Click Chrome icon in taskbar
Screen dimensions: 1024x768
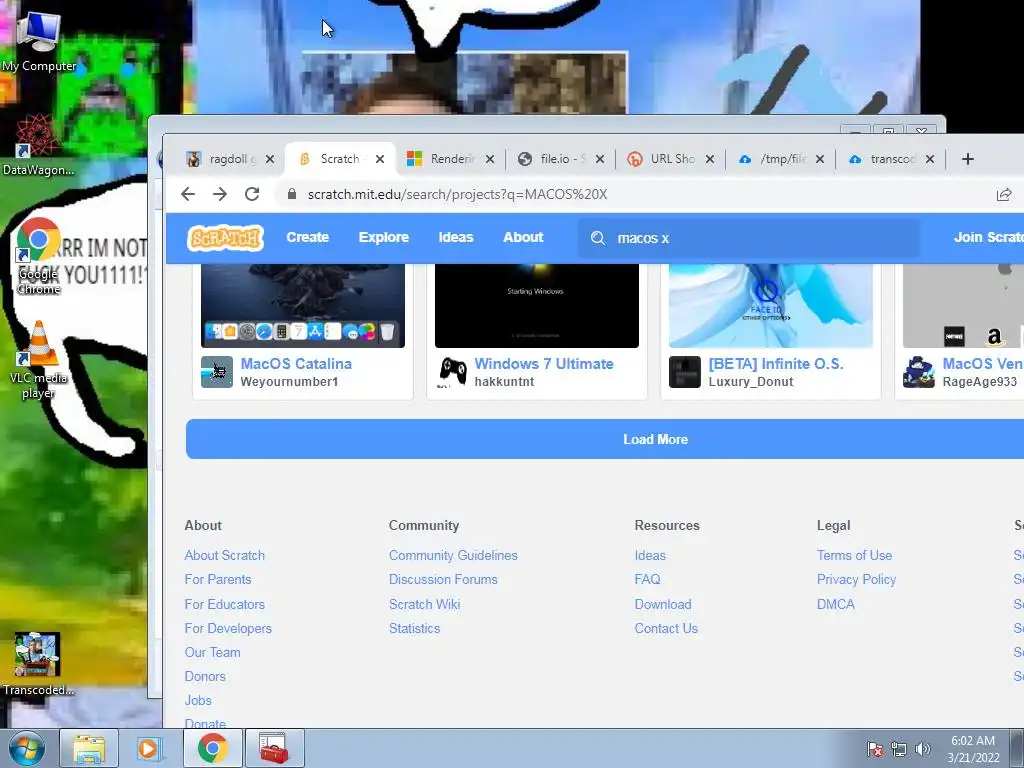pos(212,749)
